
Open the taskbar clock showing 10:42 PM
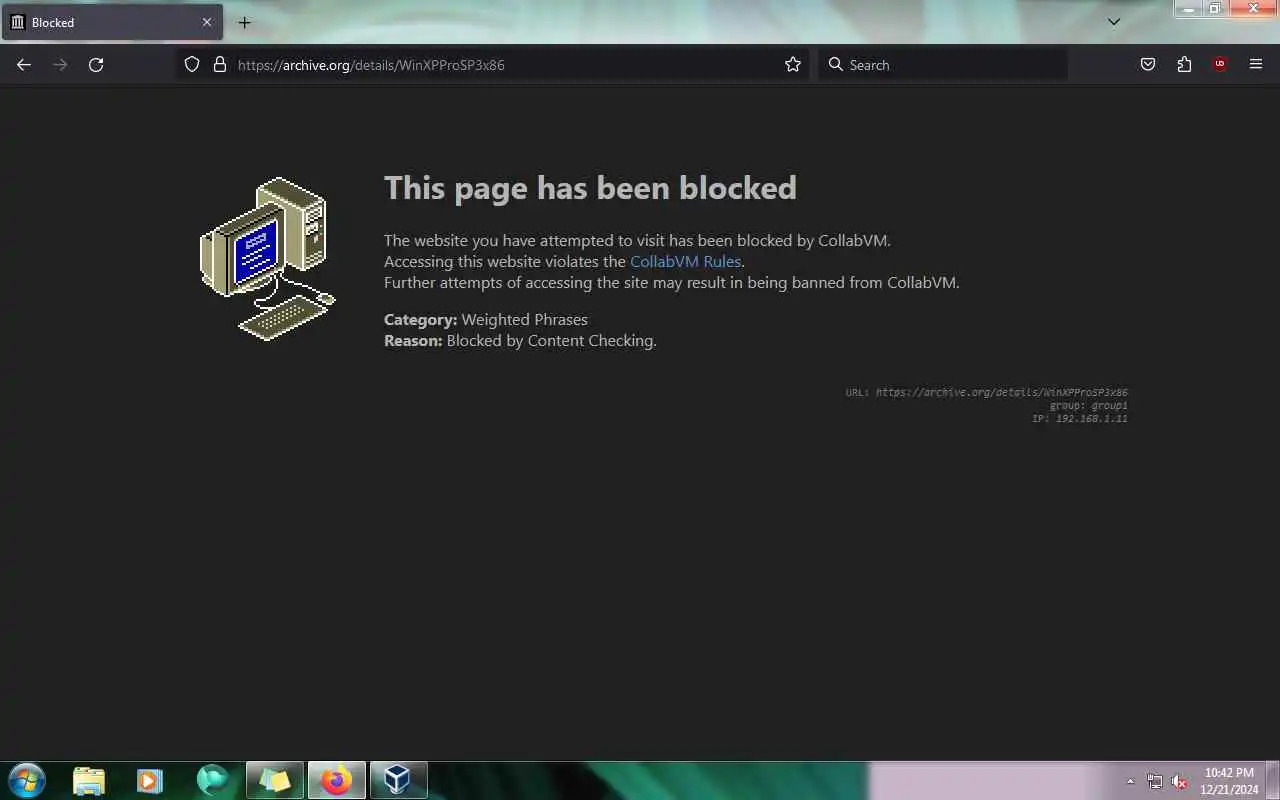point(1229,781)
